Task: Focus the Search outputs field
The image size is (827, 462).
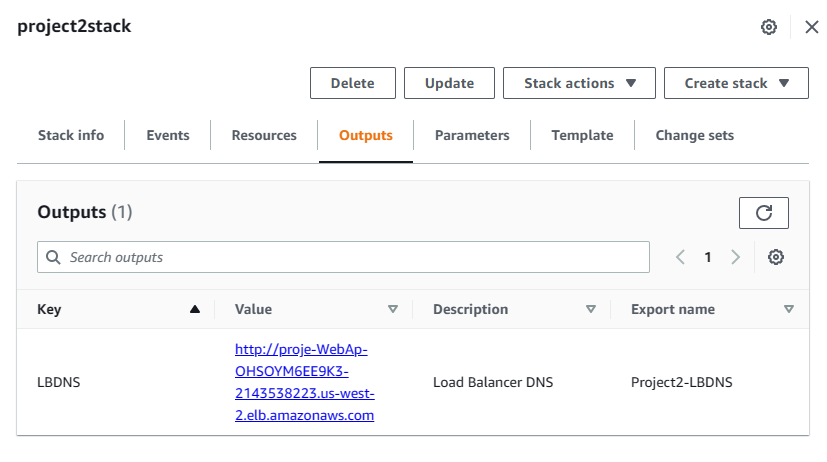Action: click(343, 257)
